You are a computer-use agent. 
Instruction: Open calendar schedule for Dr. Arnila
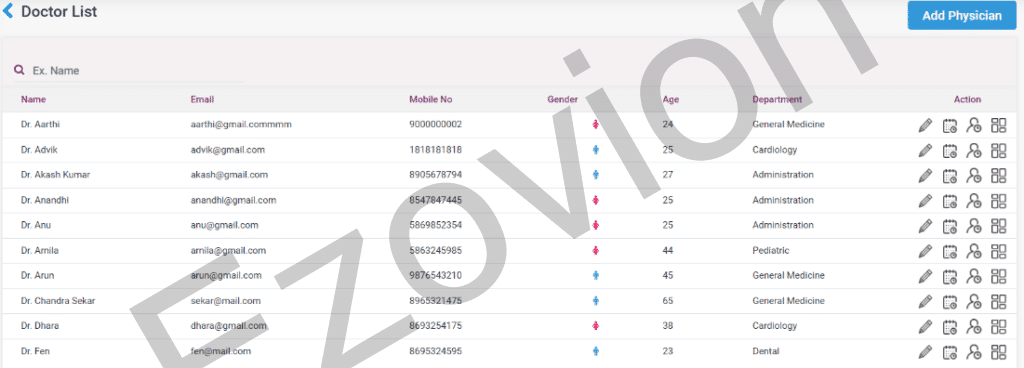pos(950,251)
